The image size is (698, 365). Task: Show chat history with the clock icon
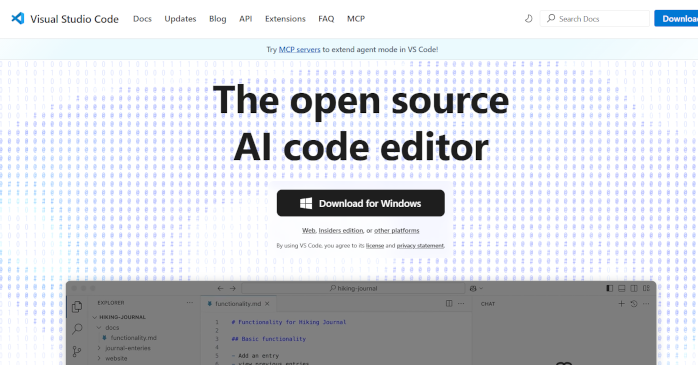click(634, 304)
